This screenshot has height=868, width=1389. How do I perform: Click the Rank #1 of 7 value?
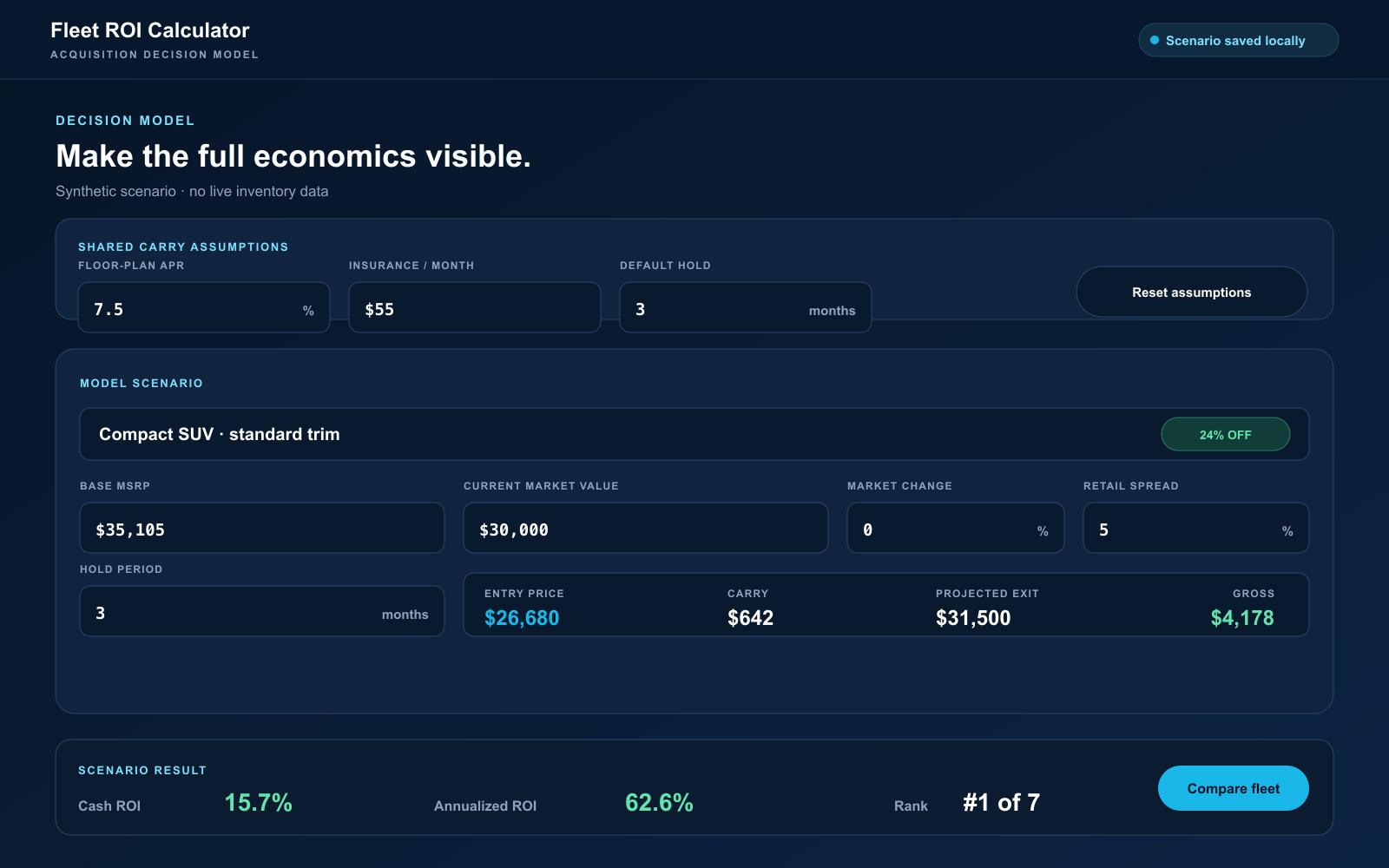tap(1001, 802)
